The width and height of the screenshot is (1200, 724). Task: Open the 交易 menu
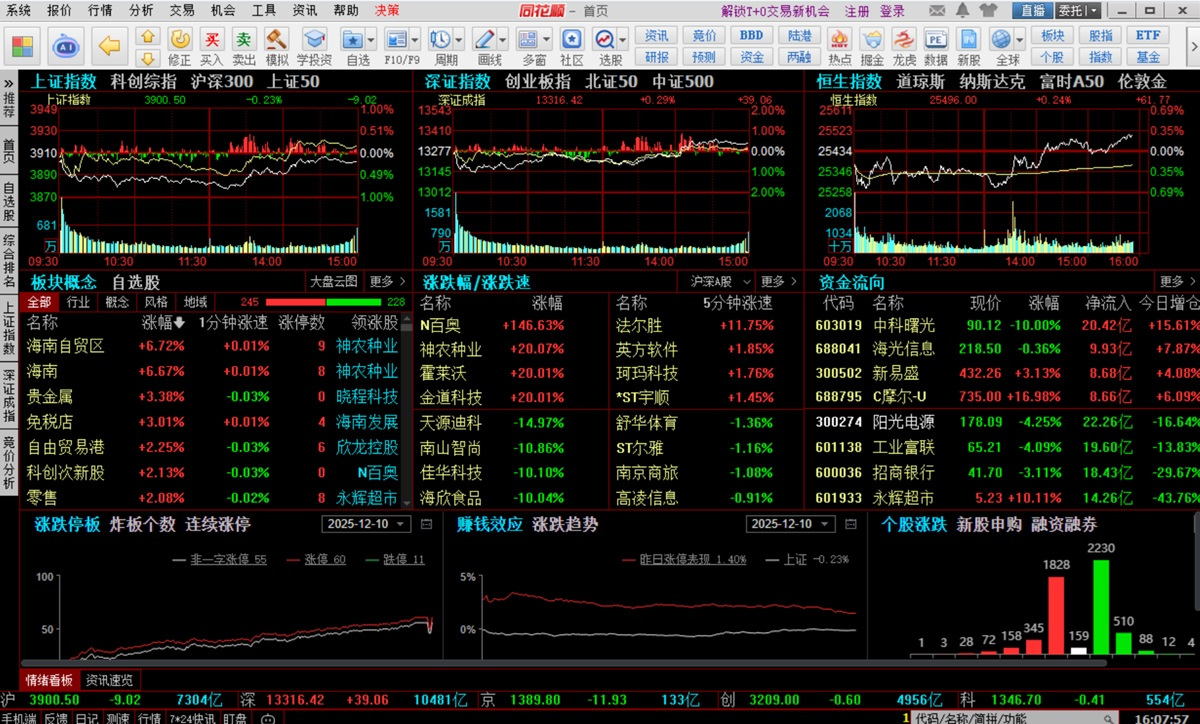pyautogui.click(x=182, y=11)
